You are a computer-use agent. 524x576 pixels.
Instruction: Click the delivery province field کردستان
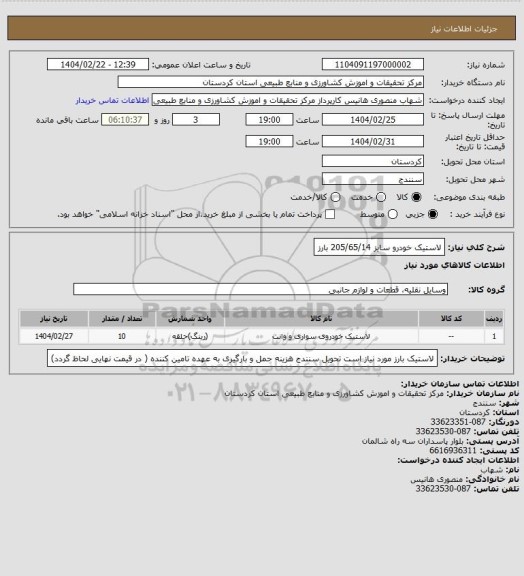click(373, 161)
